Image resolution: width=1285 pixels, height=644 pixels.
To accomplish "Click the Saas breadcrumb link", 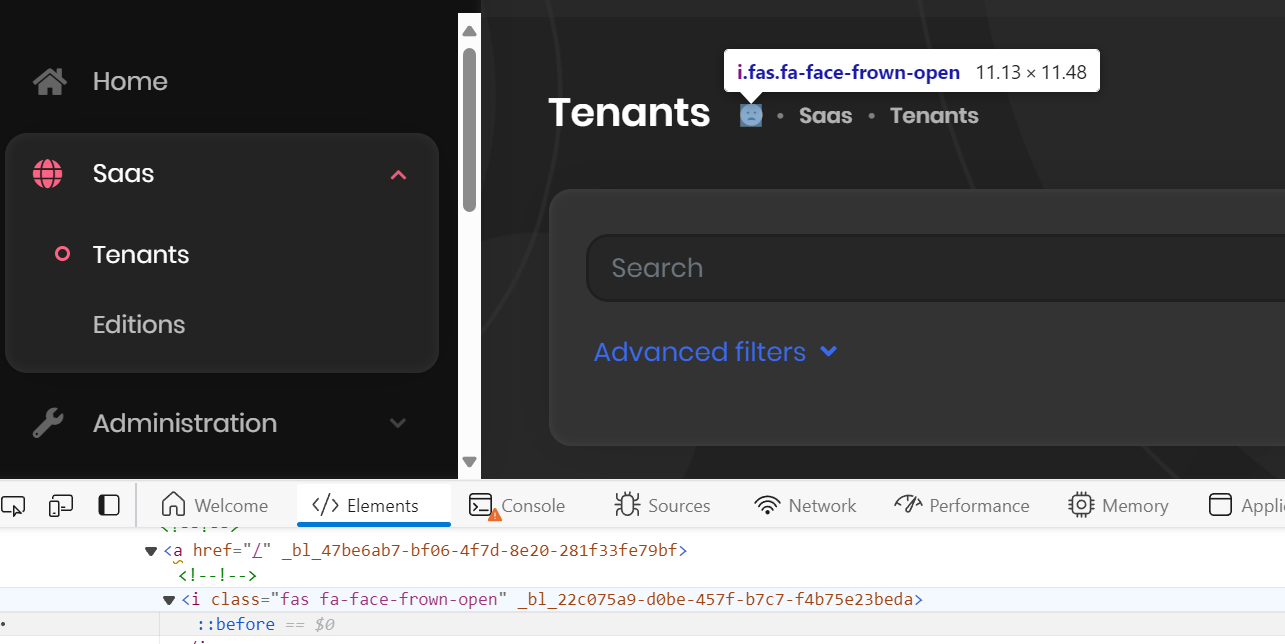I will tap(825, 116).
